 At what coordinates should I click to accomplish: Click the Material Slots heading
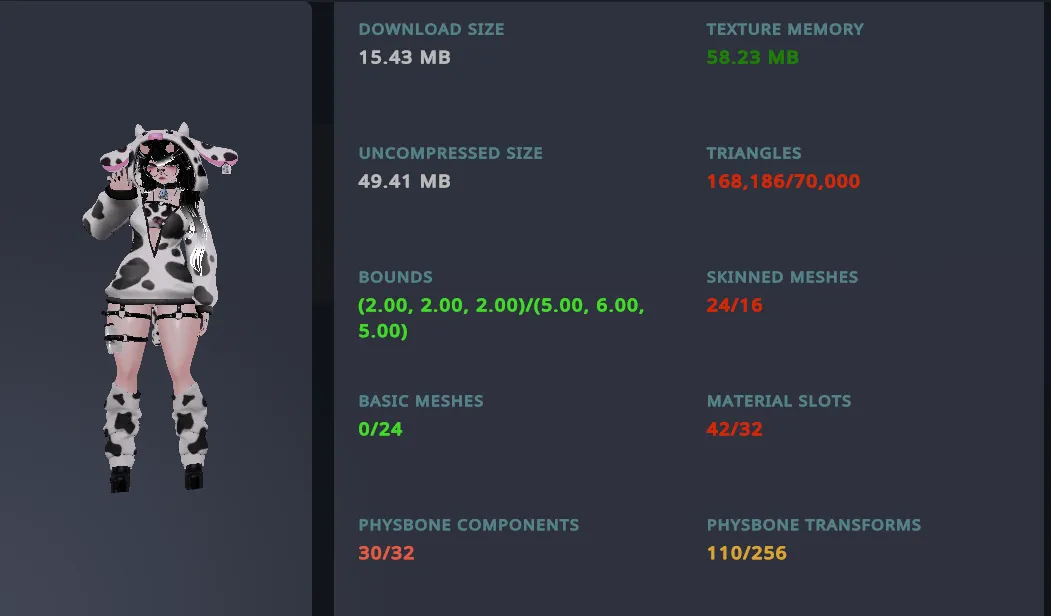click(778, 402)
